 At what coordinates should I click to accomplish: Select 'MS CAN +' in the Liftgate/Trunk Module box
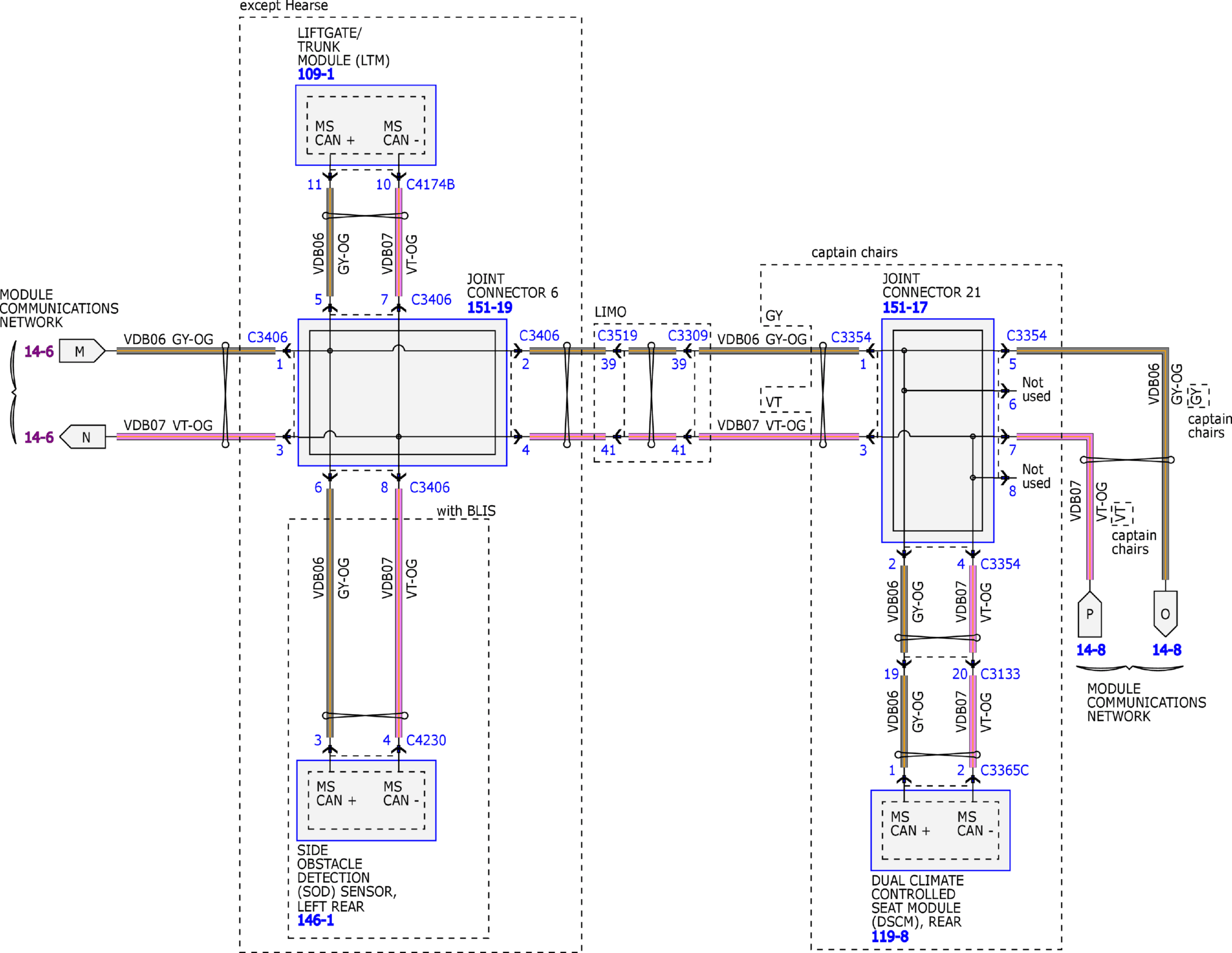(x=335, y=133)
